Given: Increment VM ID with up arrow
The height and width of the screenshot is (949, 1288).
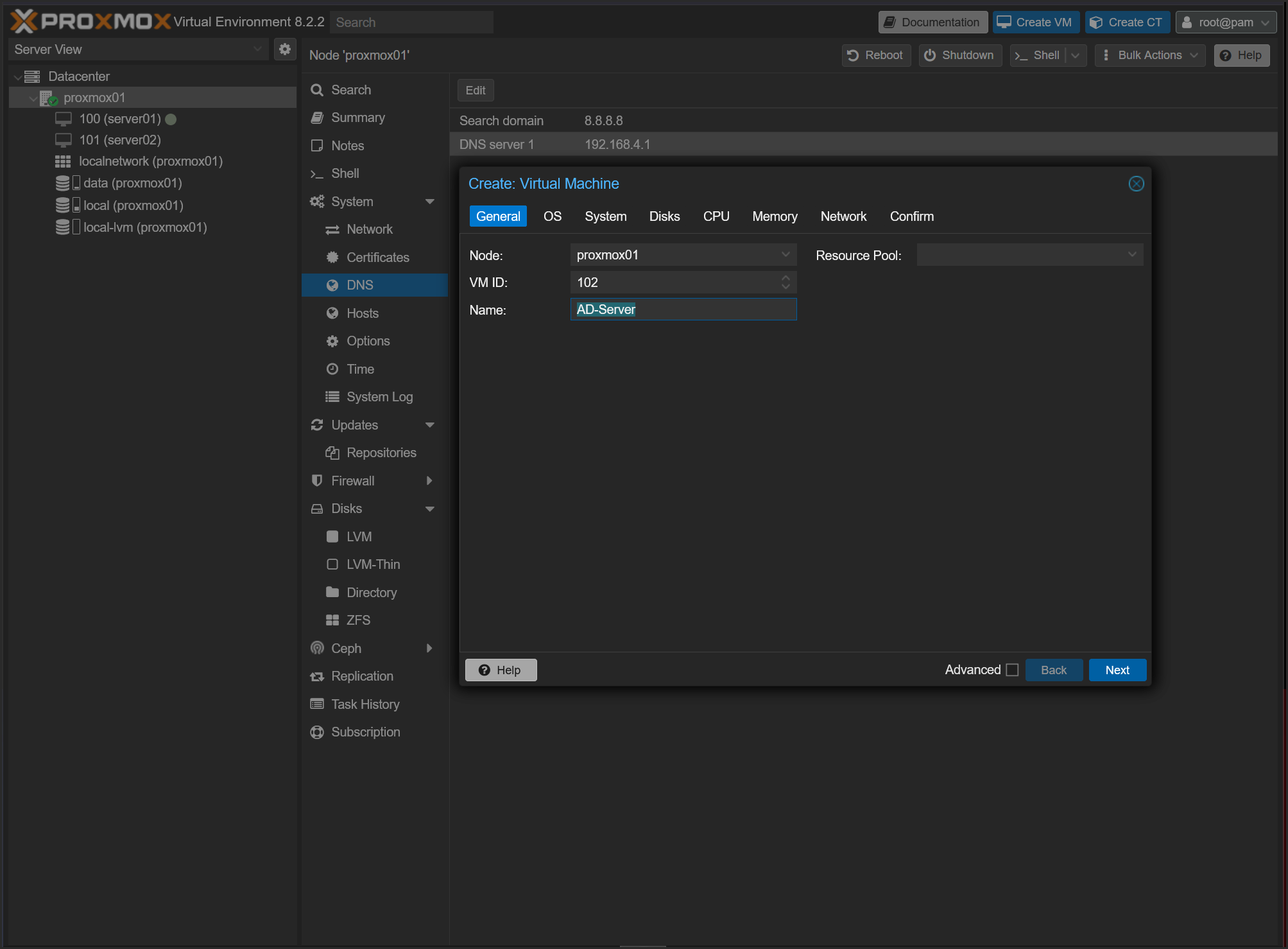Looking at the screenshot, I should (x=786, y=278).
